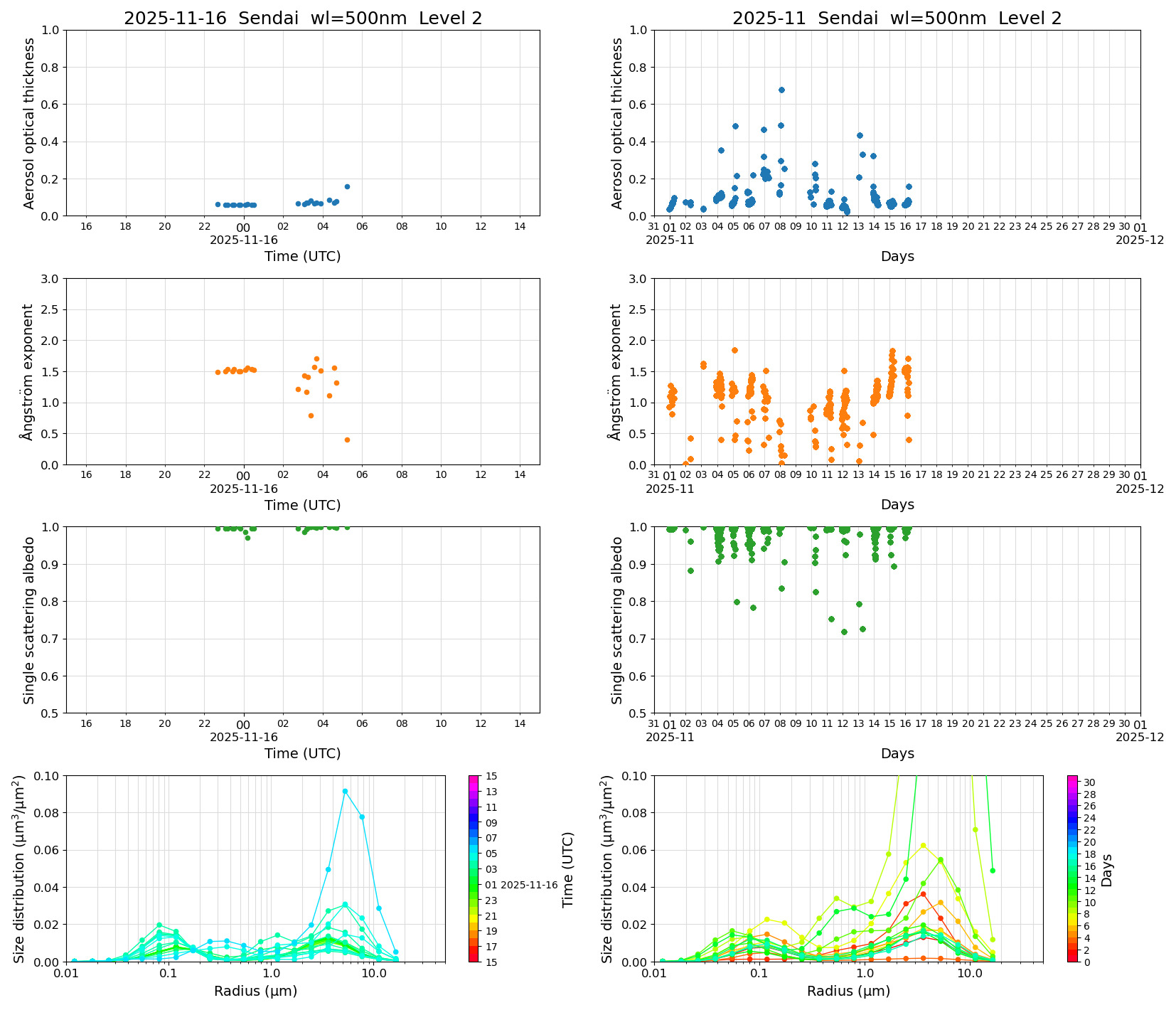Click the "Ångström exponent" y-axis label, monthly plot

click(x=616, y=371)
